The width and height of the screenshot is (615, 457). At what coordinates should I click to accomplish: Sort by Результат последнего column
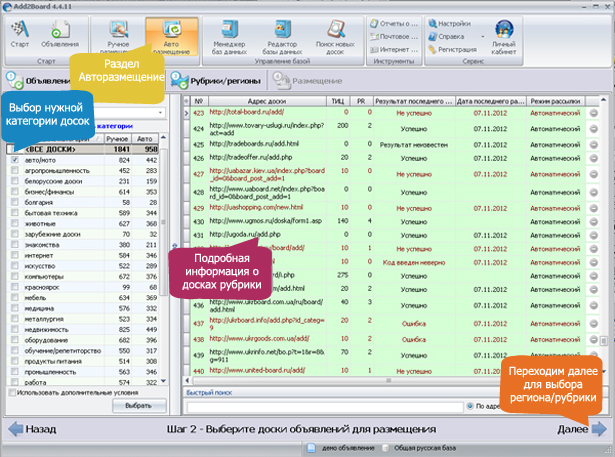pos(413,101)
